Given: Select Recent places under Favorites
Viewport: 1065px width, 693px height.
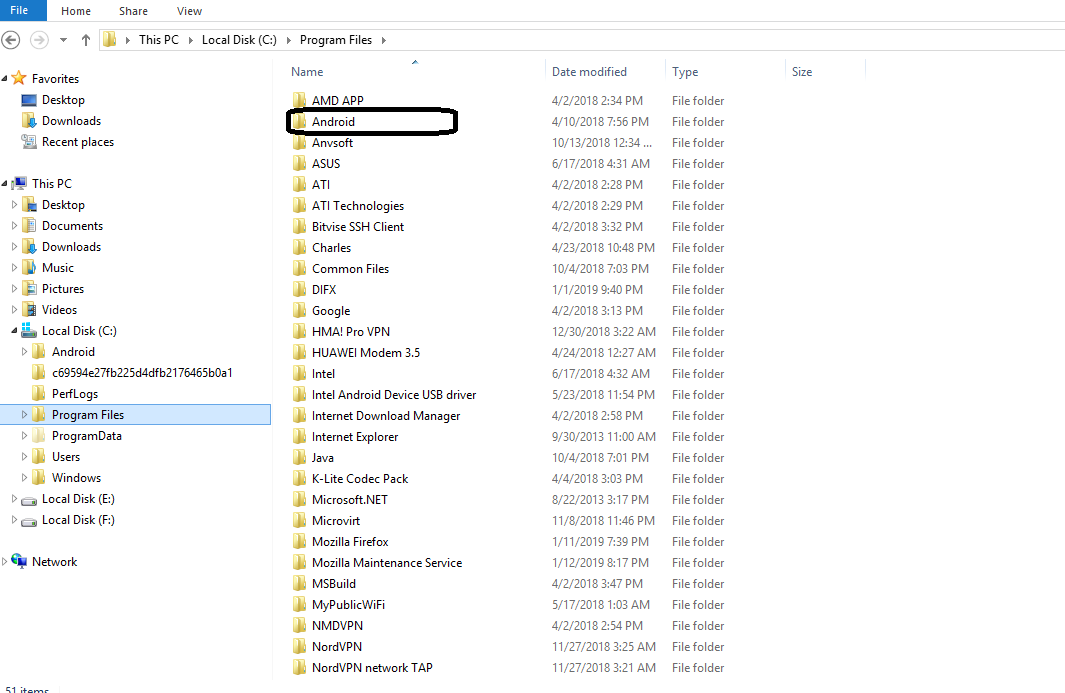Looking at the screenshot, I should coord(76,141).
